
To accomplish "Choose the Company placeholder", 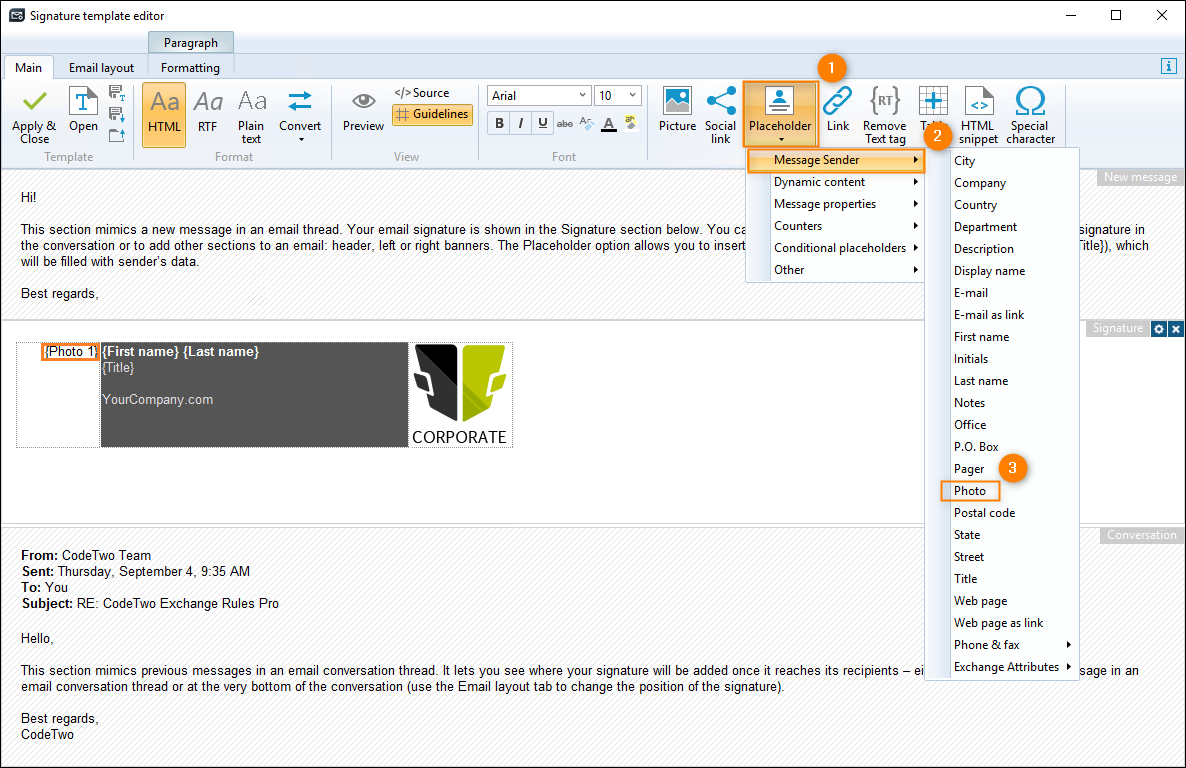I will pyautogui.click(x=1002, y=183).
